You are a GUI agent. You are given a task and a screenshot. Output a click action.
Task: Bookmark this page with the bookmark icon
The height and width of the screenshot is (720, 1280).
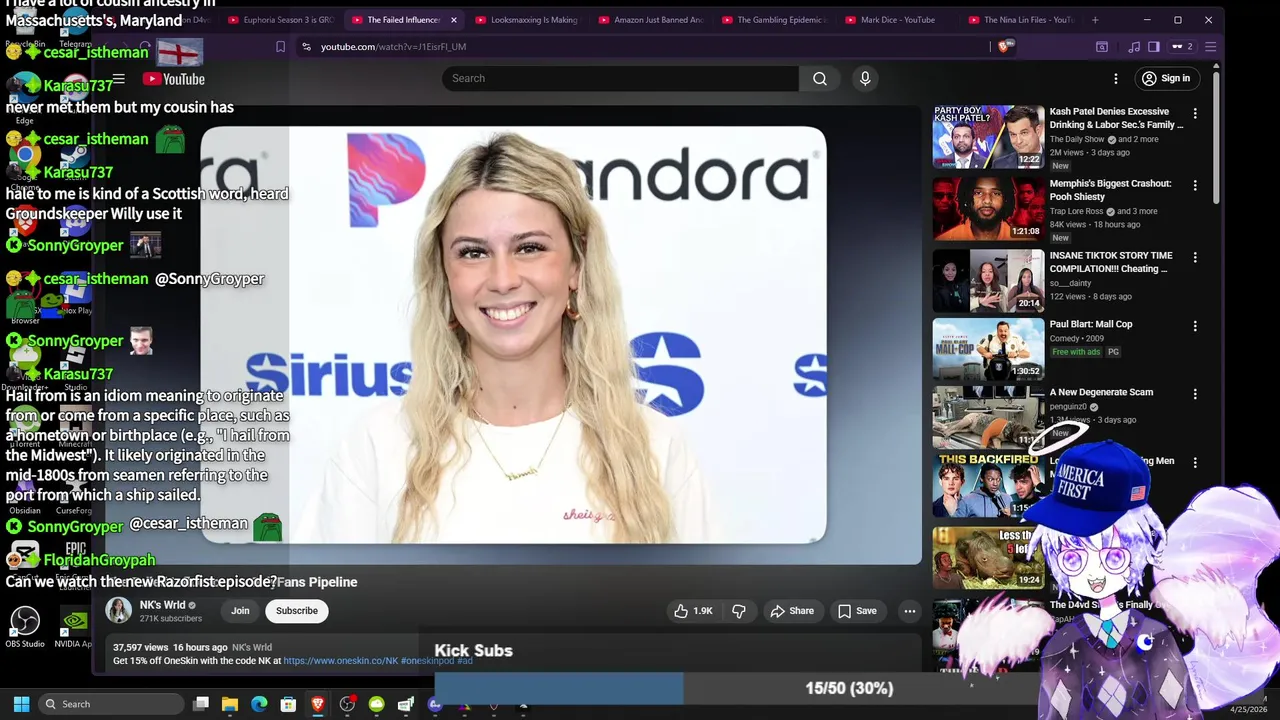click(x=280, y=47)
